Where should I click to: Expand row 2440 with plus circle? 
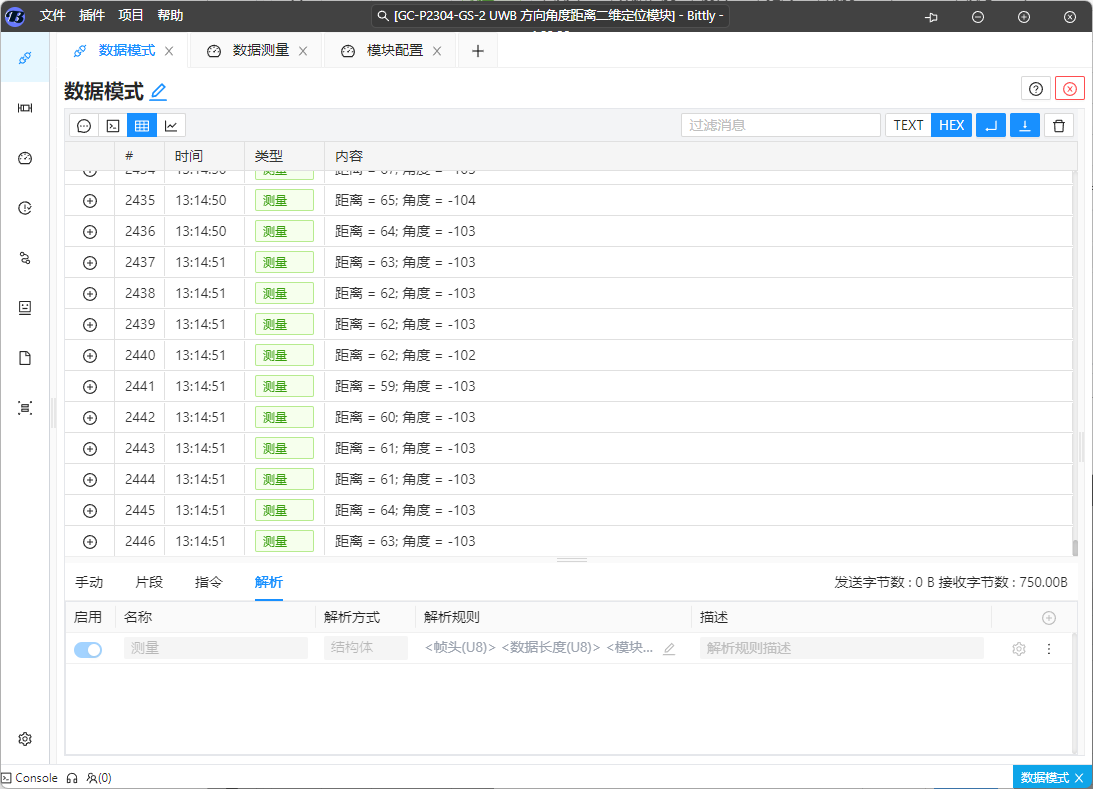pos(90,356)
